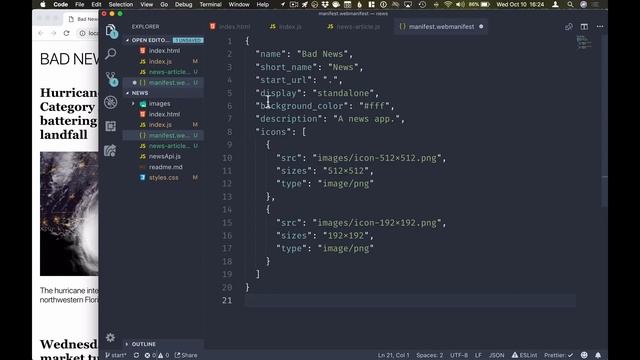
Task: Click the Prettier status bar item
Action: pyautogui.click(x=558, y=355)
